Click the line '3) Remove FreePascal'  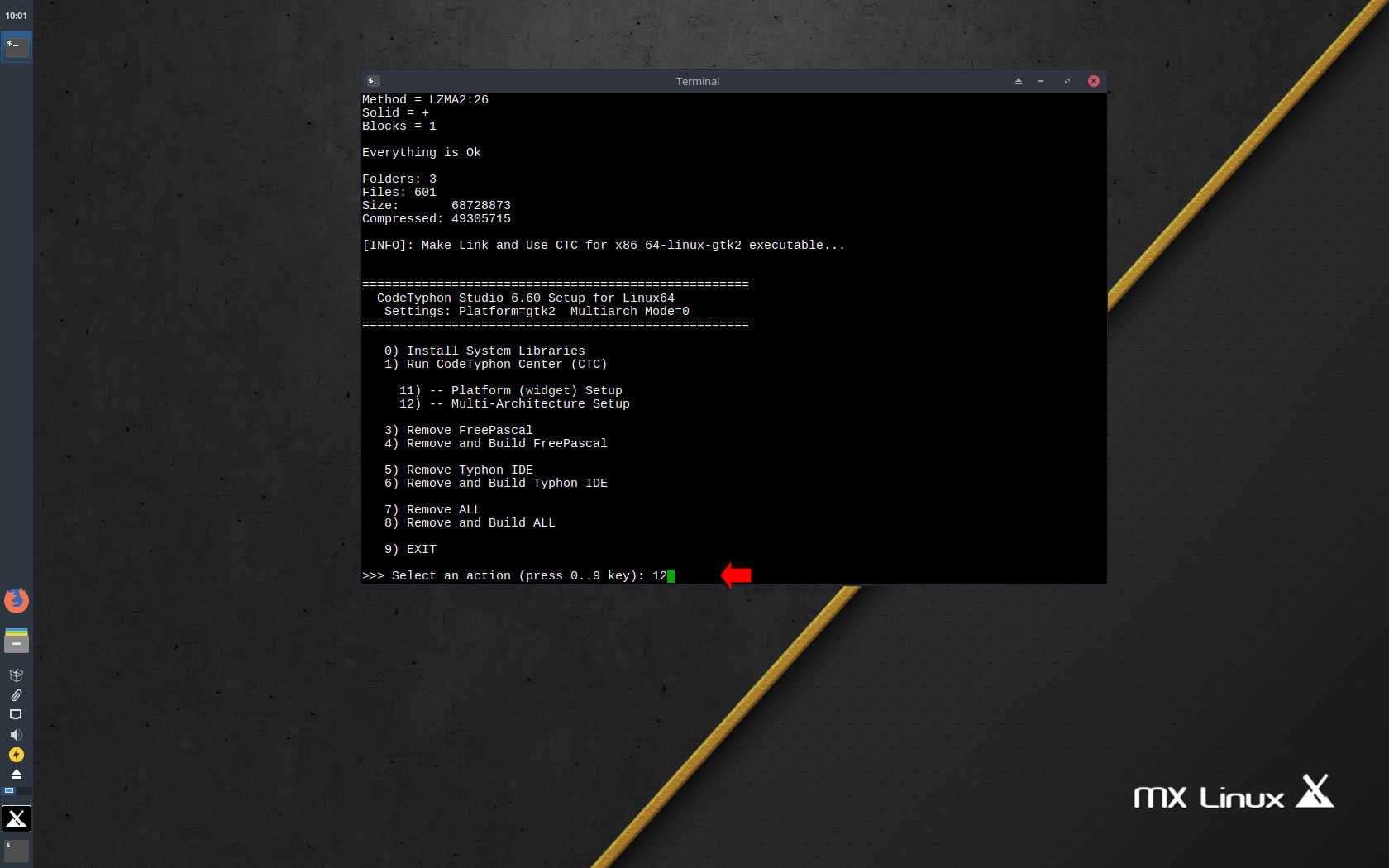pyautogui.click(x=459, y=430)
